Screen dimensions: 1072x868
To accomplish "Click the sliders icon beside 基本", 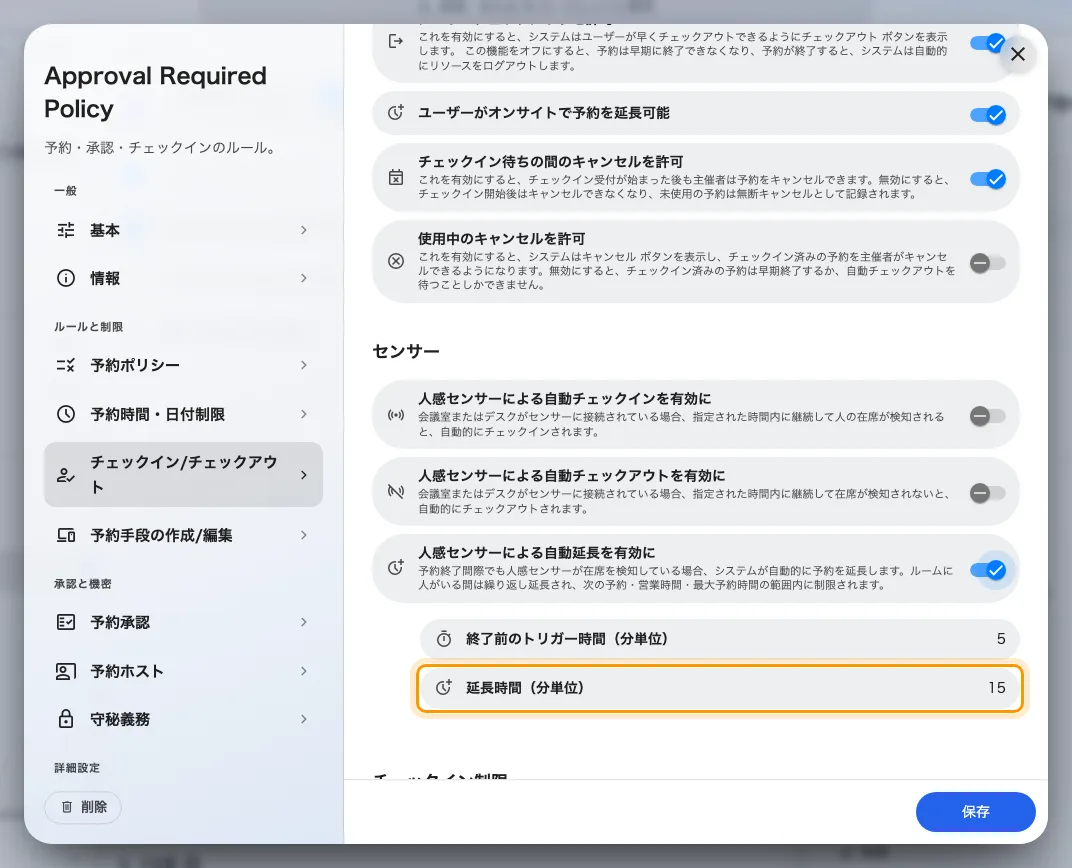I will click(x=66, y=230).
